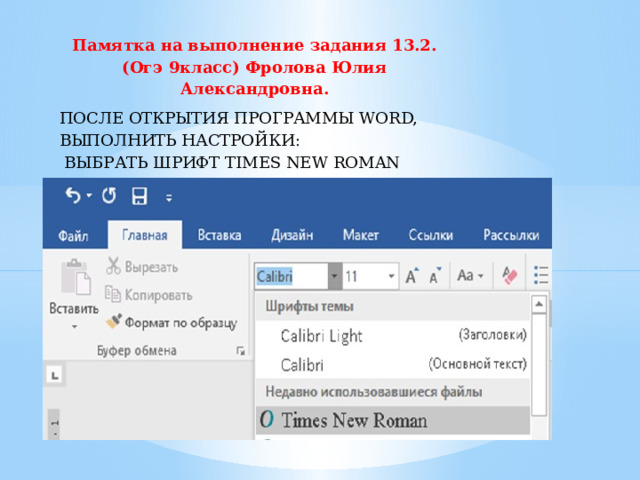Image resolution: width=640 pixels, height=480 pixels.
Task: Open the font size dropdown arrow
Action: coord(391,276)
